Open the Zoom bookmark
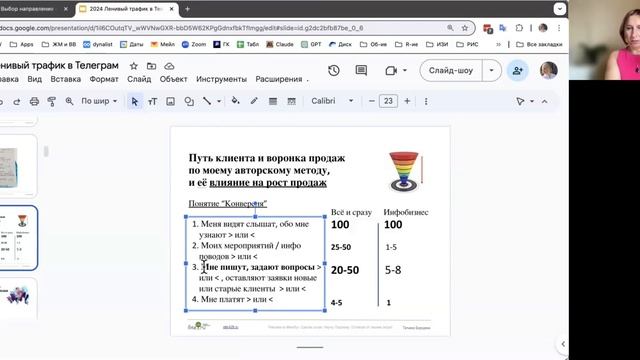 pos(194,44)
